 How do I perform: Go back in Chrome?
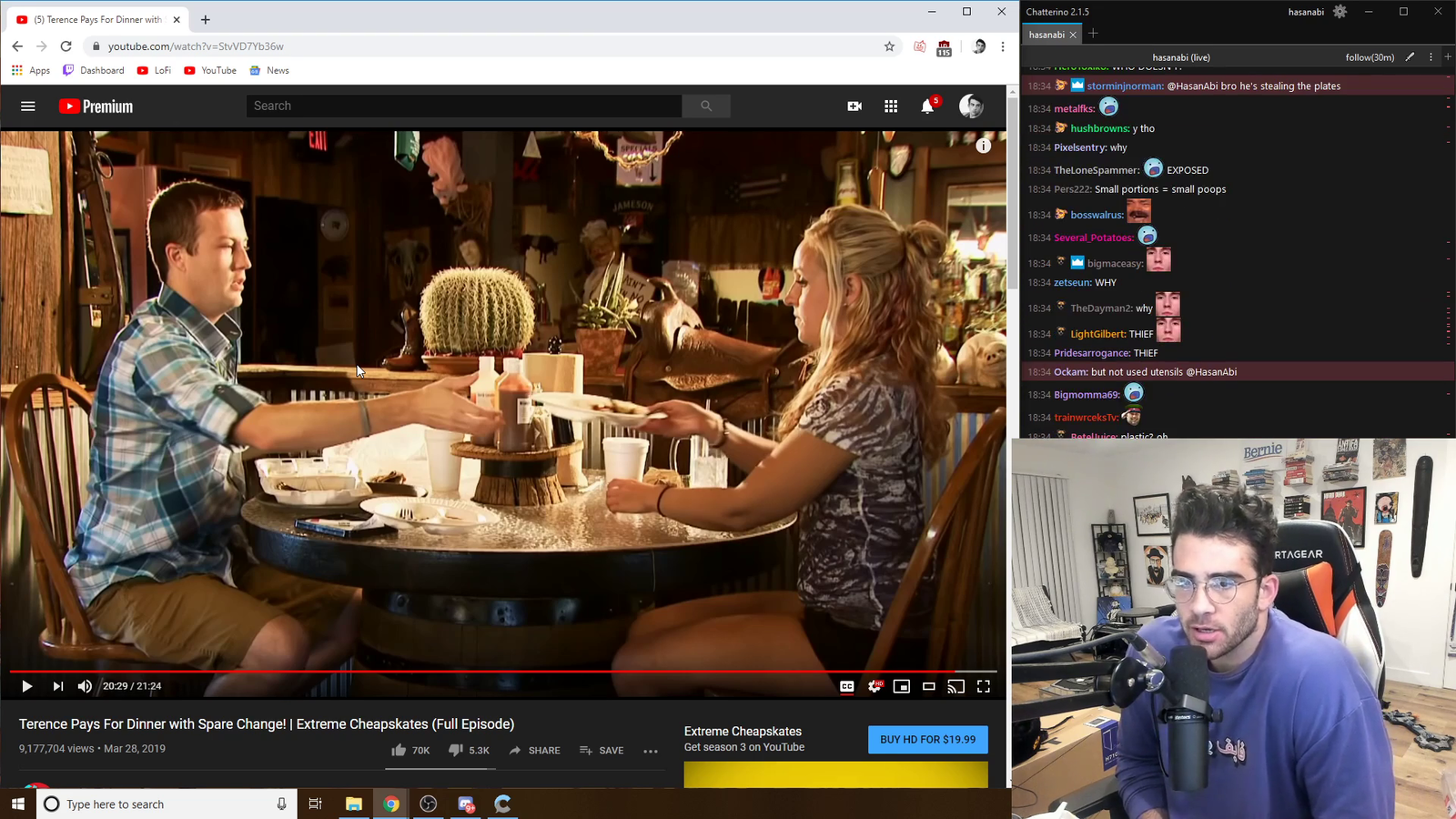point(17,46)
